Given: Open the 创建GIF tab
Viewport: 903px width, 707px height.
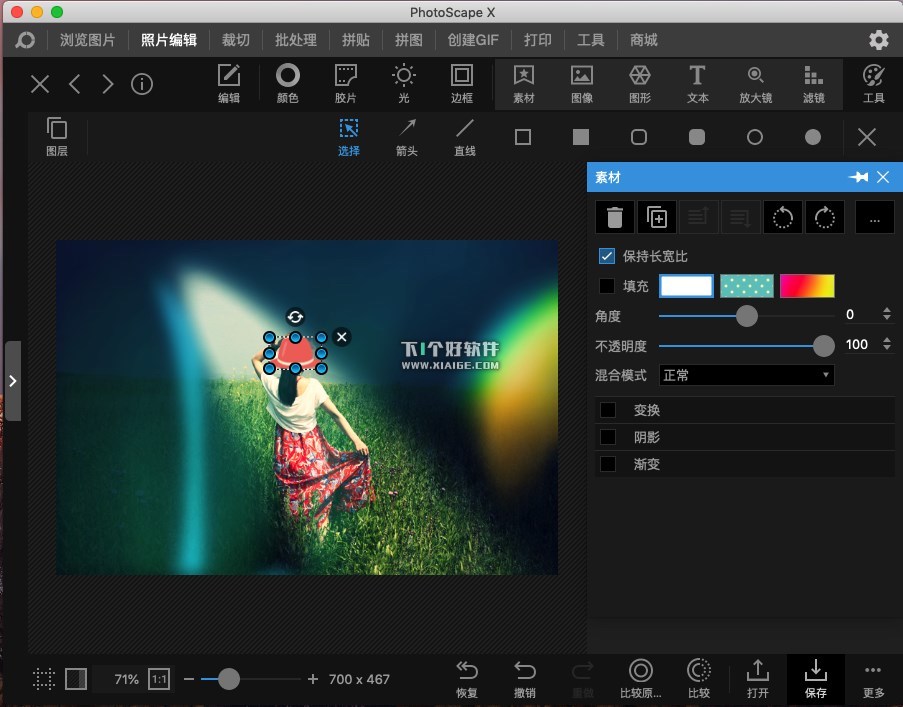Looking at the screenshot, I should (472, 40).
